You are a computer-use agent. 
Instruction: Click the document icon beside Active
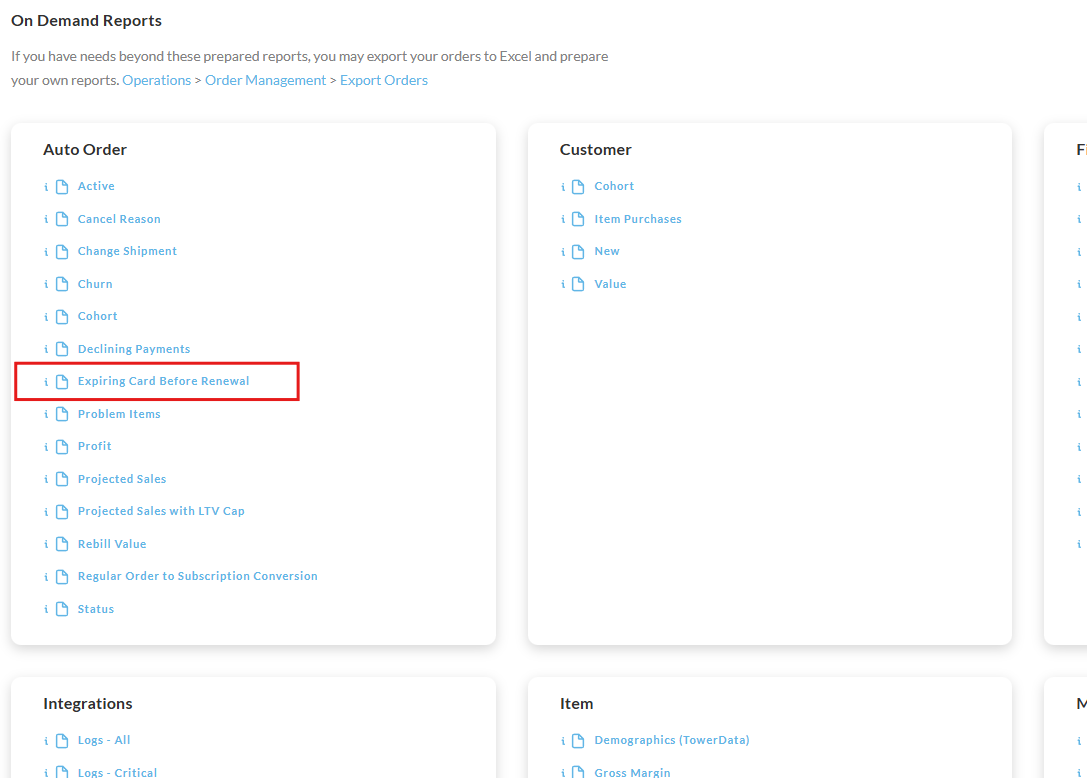coord(62,187)
